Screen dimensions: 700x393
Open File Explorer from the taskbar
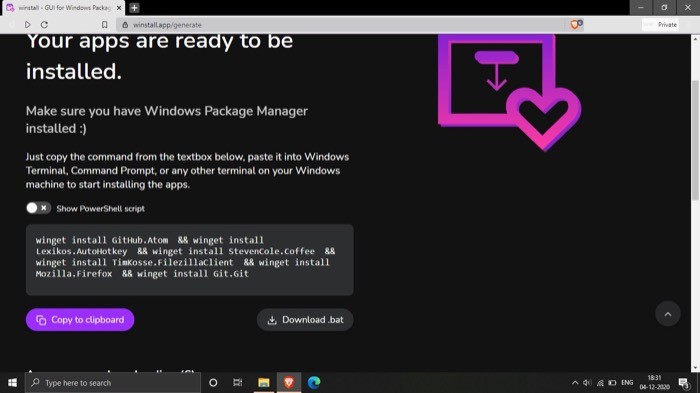(x=263, y=383)
